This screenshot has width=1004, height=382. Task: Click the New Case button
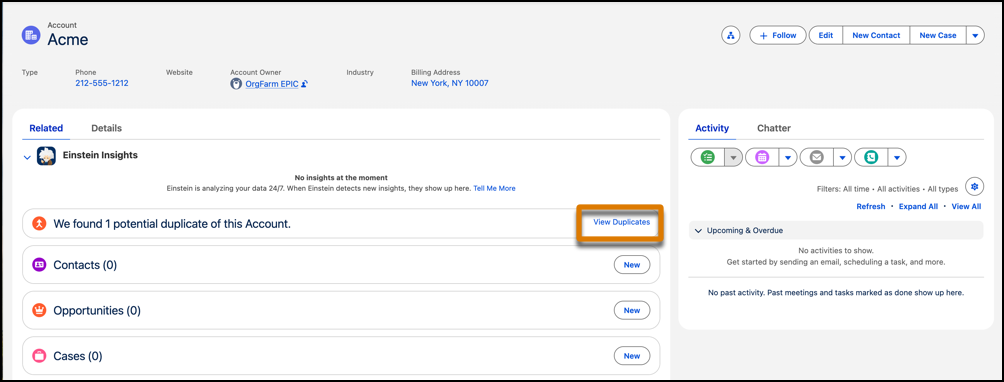pyautogui.click(x=937, y=35)
